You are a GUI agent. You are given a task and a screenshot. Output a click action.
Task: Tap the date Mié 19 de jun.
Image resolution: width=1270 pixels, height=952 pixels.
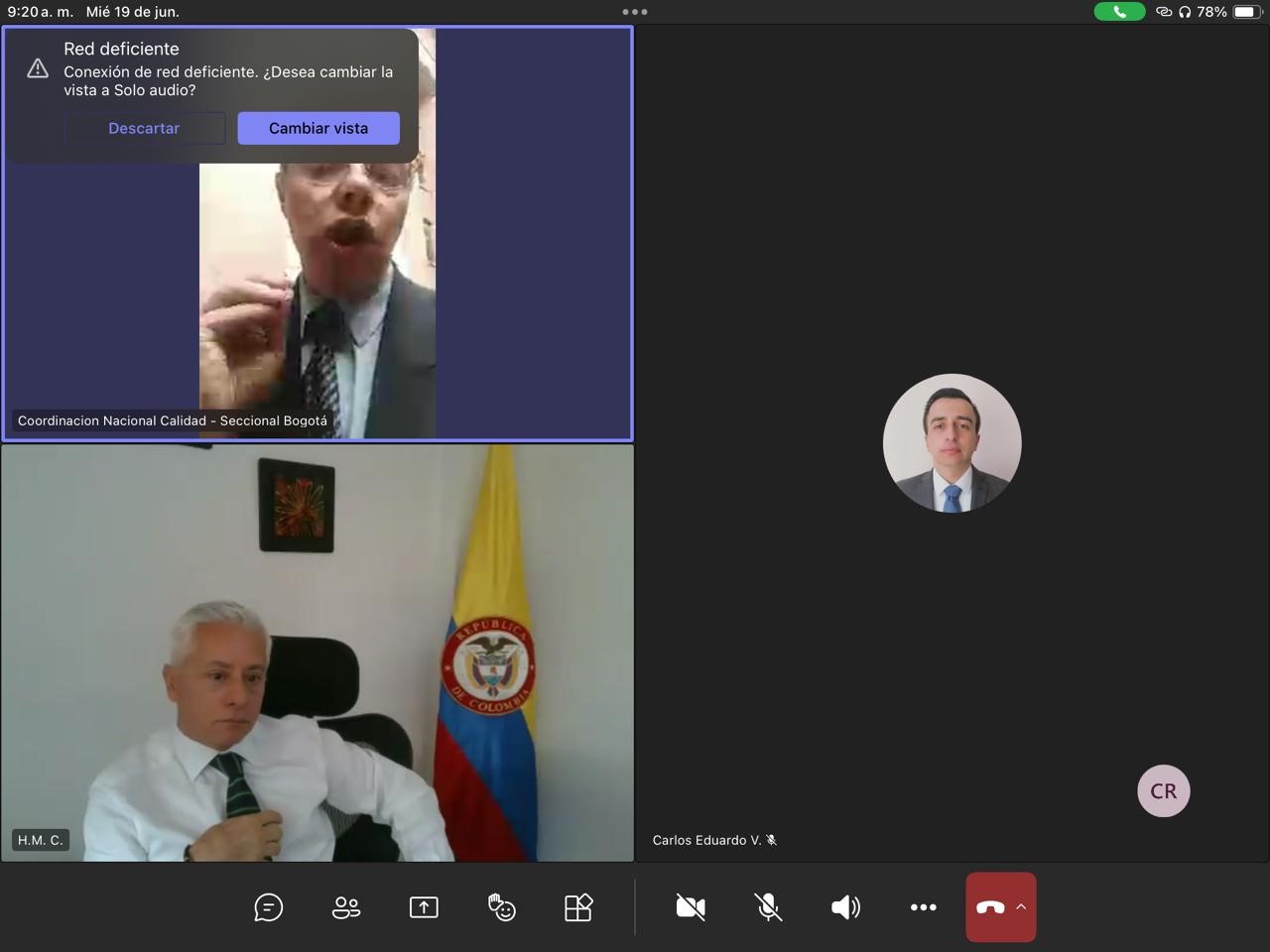point(132,12)
